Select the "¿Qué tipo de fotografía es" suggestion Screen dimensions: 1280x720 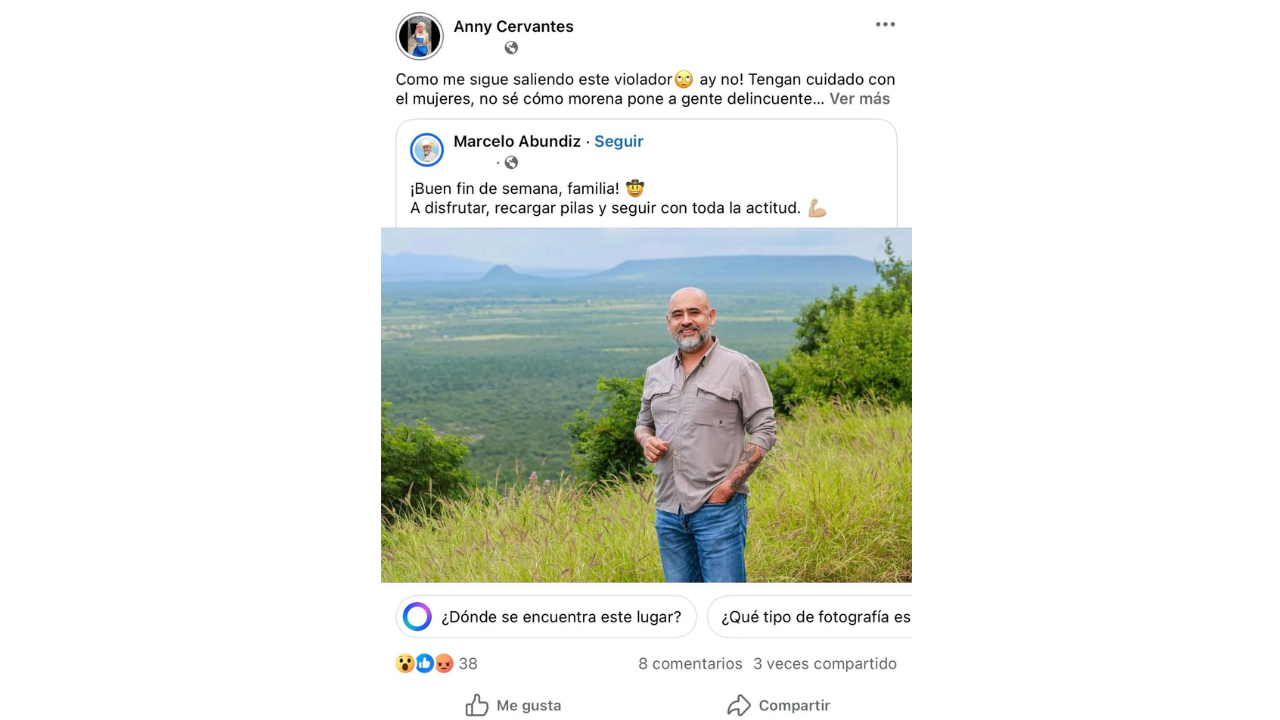pos(812,617)
